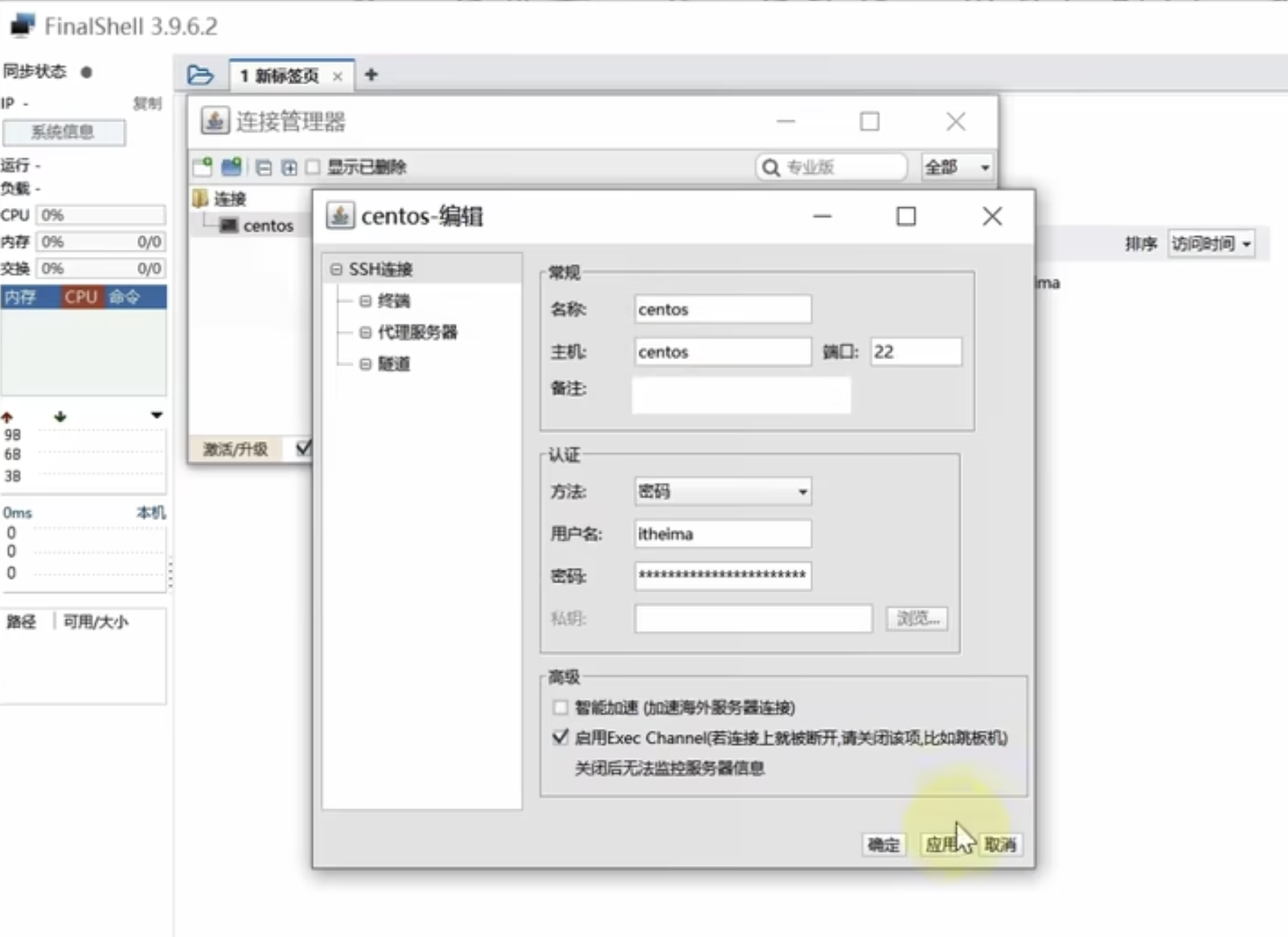Minimize the 连接管理器 window
Viewport: 1288px width, 937px height.
(x=786, y=121)
